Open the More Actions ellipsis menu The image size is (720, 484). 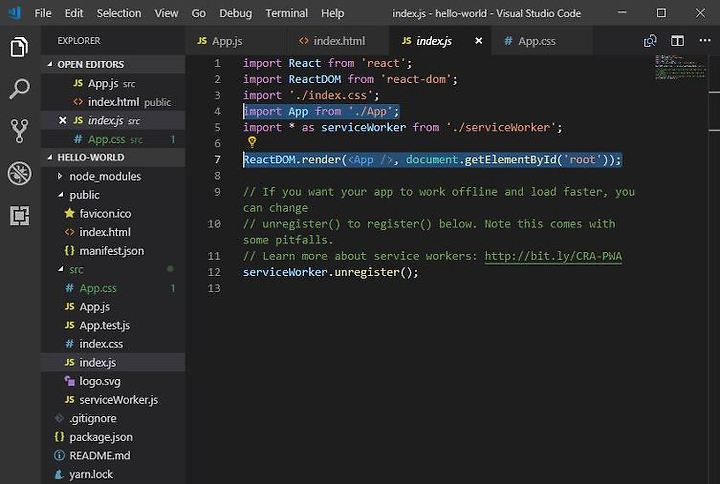point(705,40)
